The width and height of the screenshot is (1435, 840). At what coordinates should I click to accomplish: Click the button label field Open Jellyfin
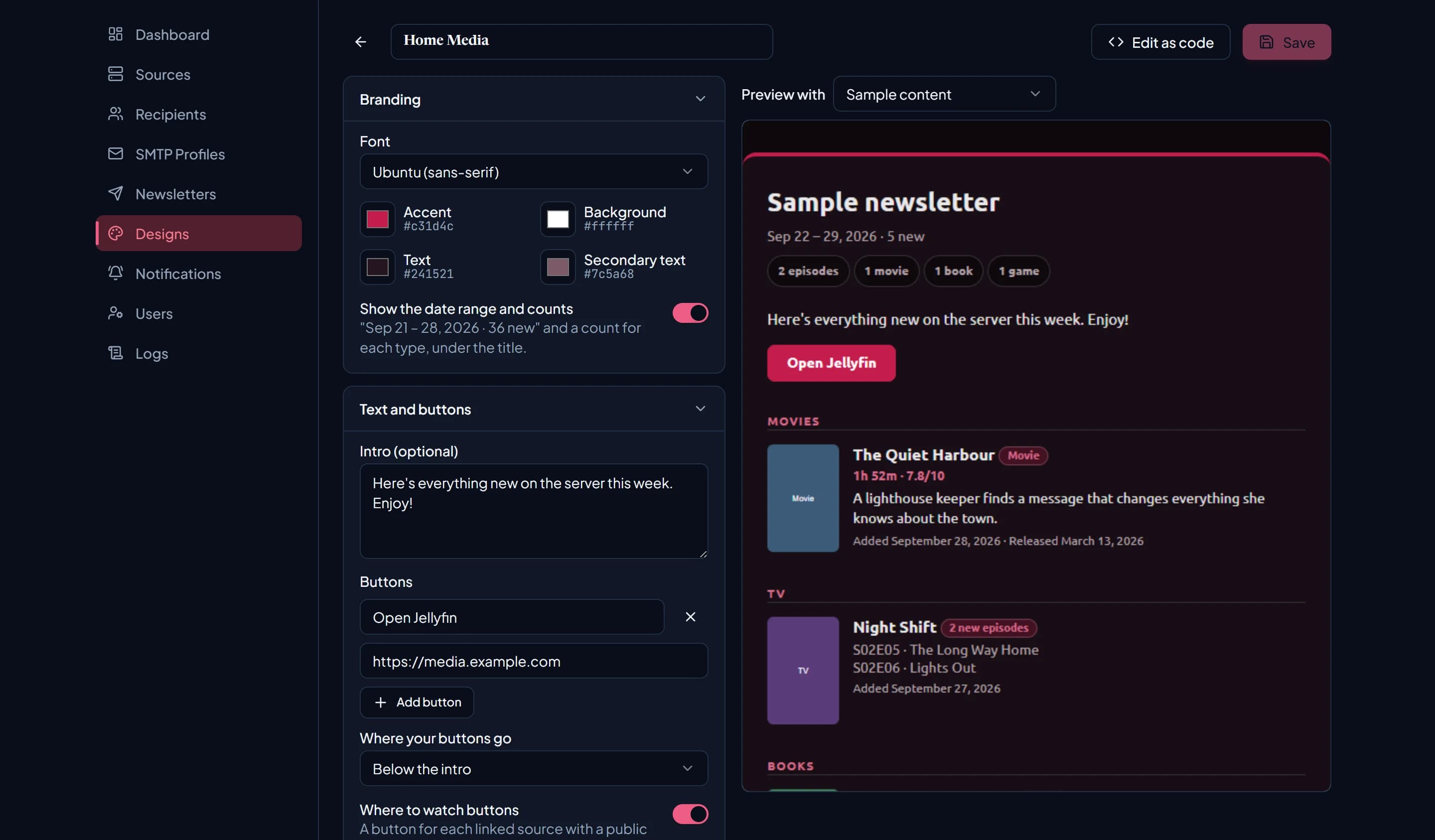[512, 617]
